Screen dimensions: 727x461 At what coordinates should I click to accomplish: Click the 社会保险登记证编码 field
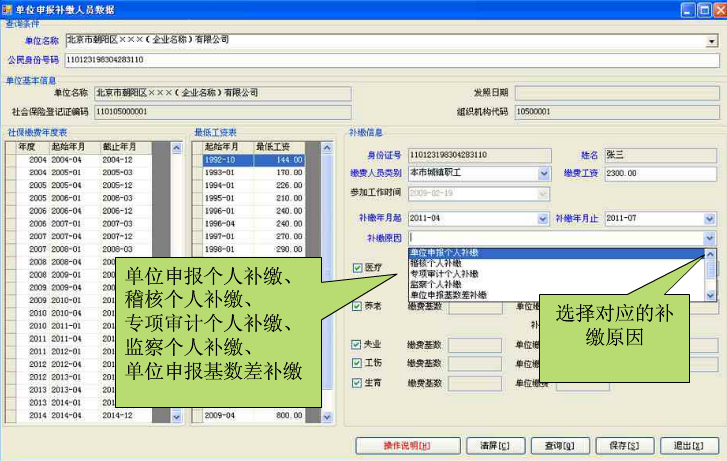[223, 112]
